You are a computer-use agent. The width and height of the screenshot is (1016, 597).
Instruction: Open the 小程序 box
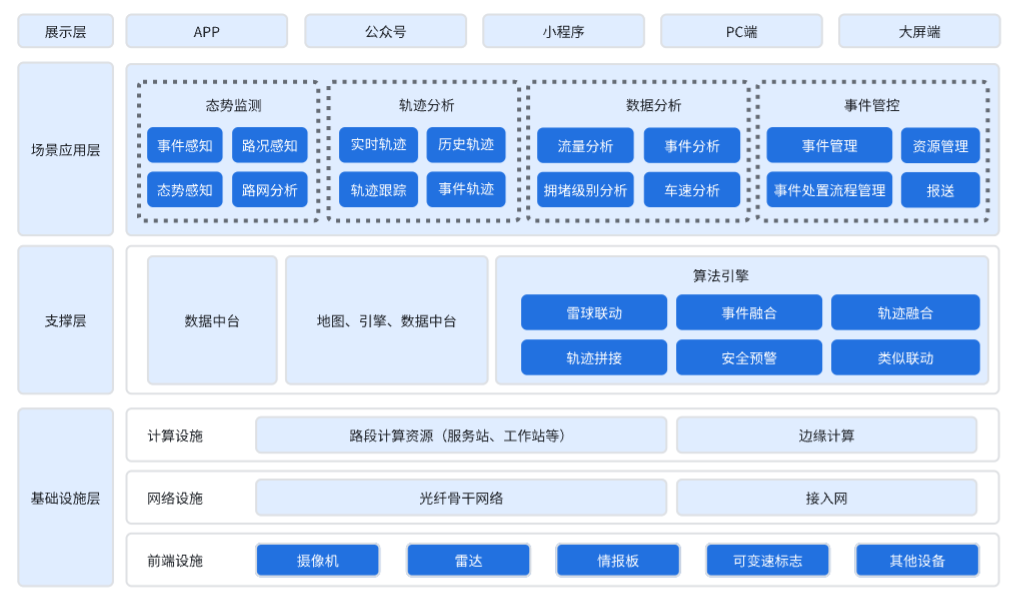point(563,31)
